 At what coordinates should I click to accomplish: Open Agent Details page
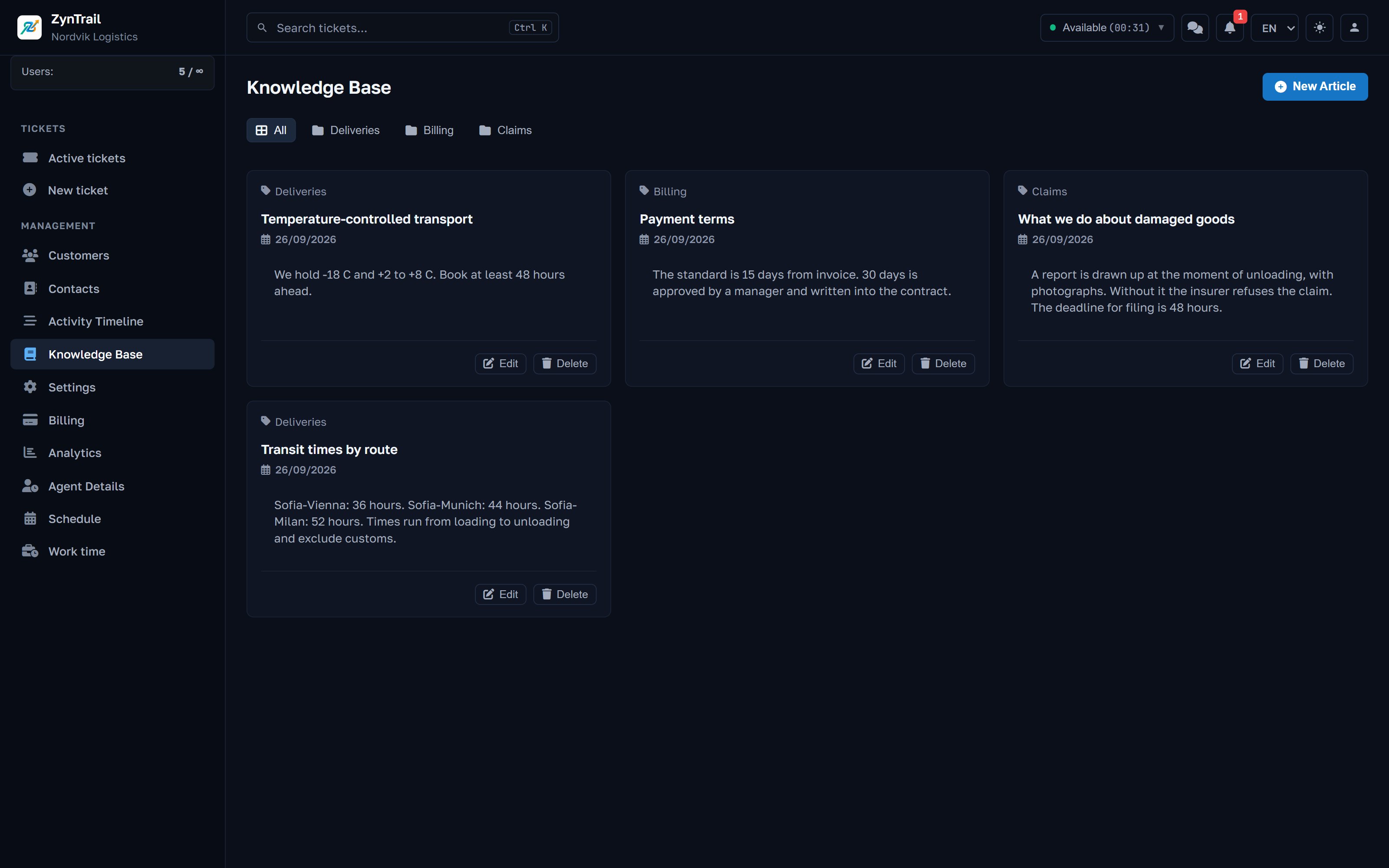coord(112,486)
